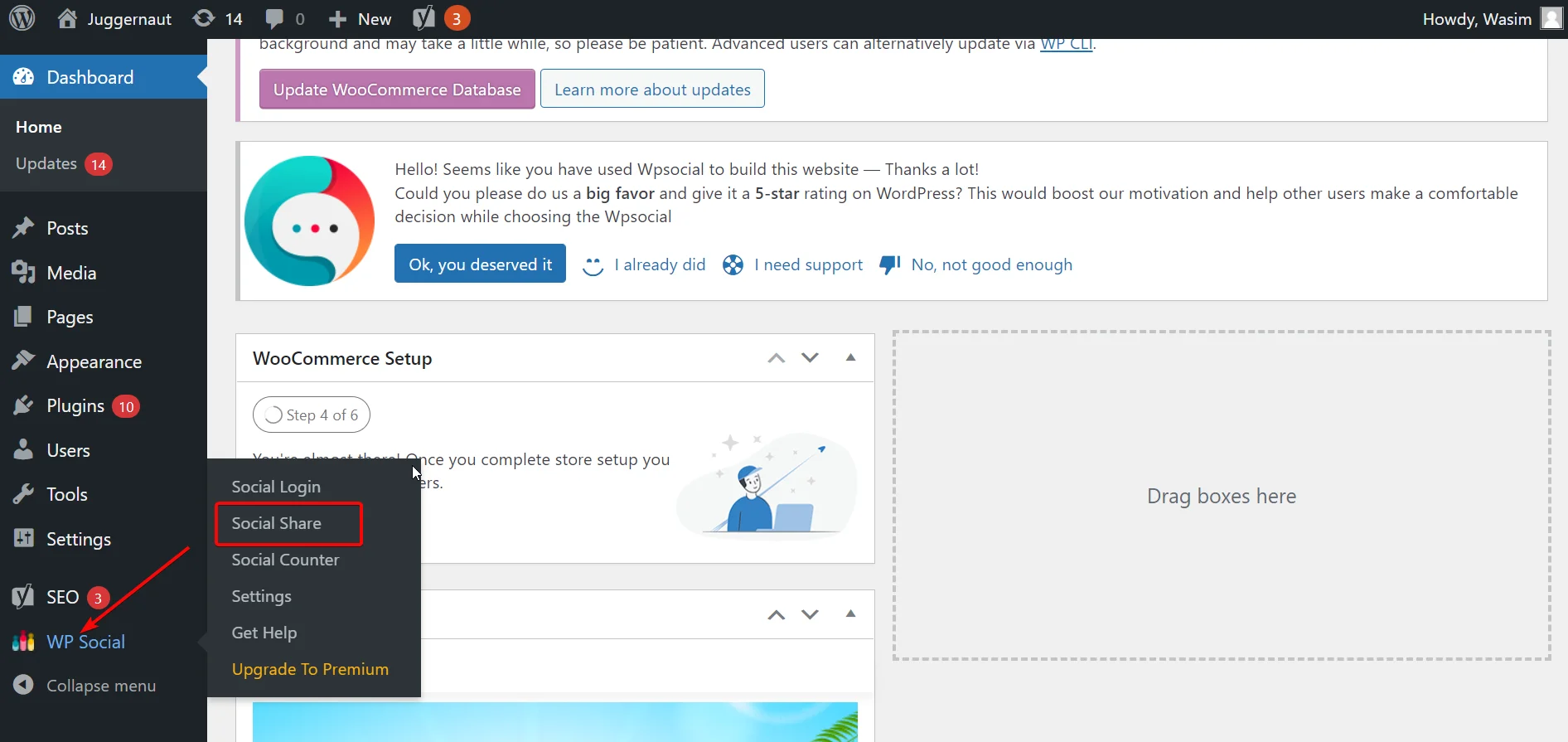Click No, not good enough link
The height and width of the screenshot is (742, 1568).
[991, 264]
